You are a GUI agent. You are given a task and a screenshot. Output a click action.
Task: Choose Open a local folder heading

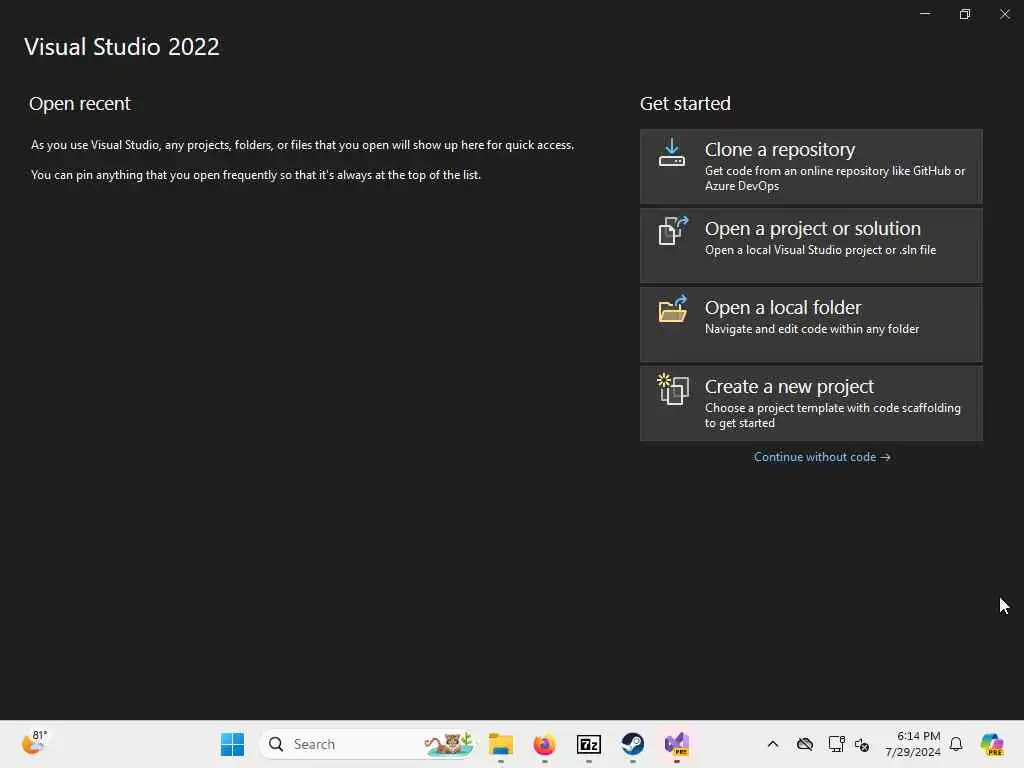coord(783,308)
